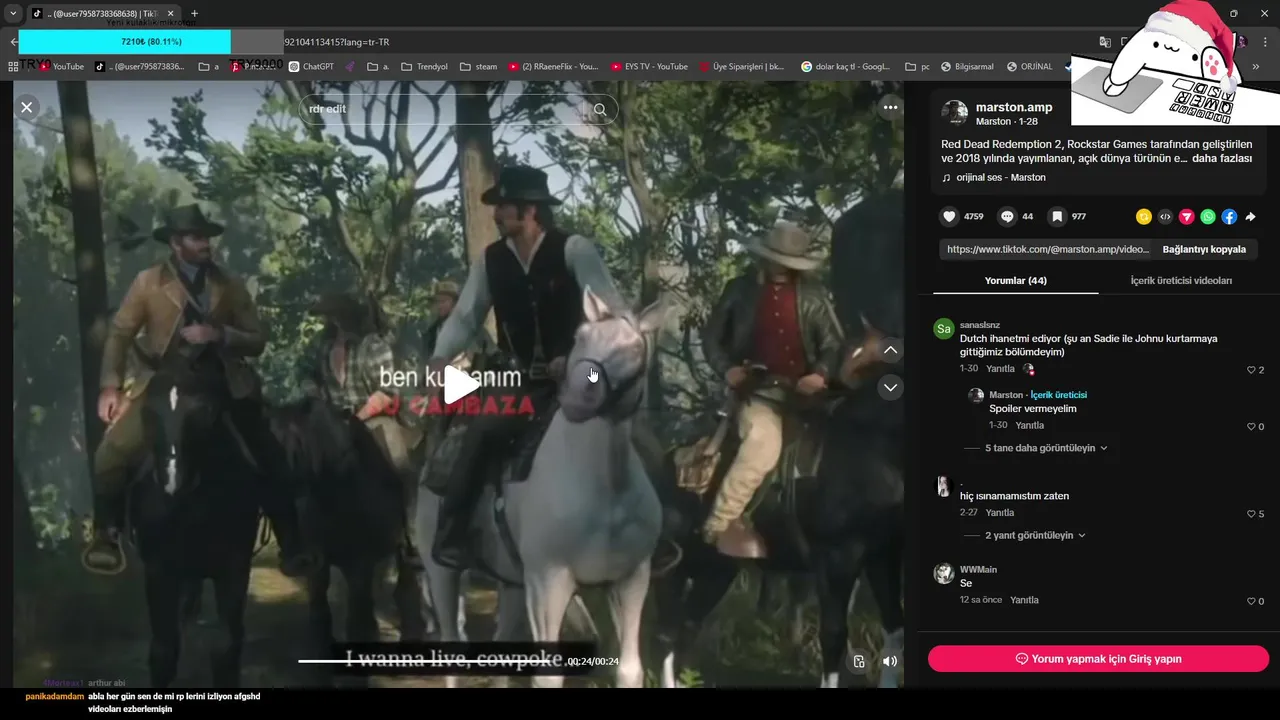Like sanaslsnz's comment
The width and height of the screenshot is (1280, 720).
click(x=1251, y=370)
